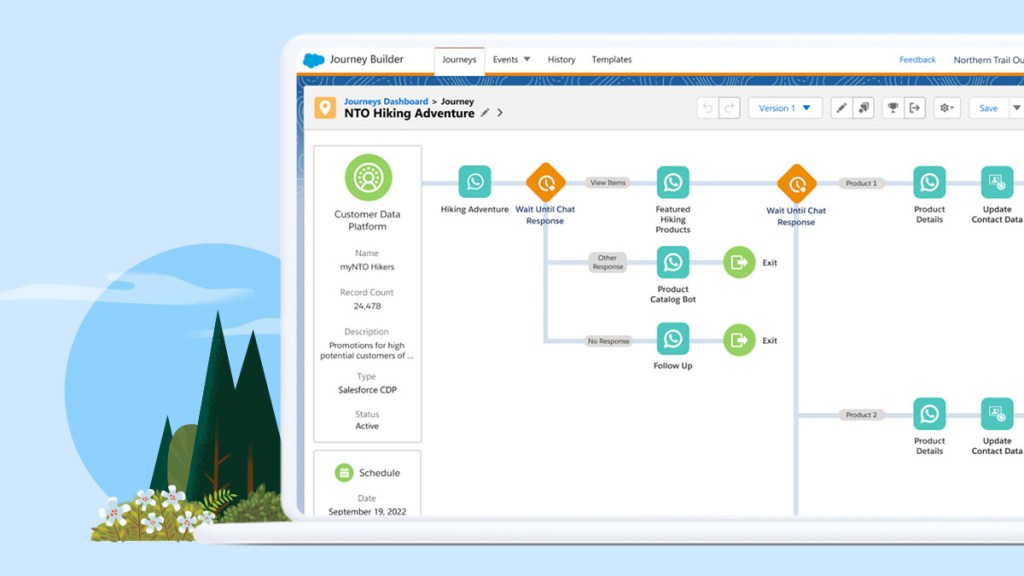Image resolution: width=1024 pixels, height=576 pixels.
Task: Click the Save button
Action: pos(988,108)
